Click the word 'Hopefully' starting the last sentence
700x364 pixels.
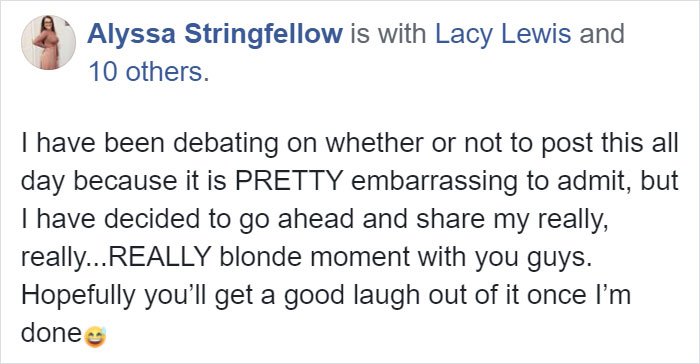78,297
